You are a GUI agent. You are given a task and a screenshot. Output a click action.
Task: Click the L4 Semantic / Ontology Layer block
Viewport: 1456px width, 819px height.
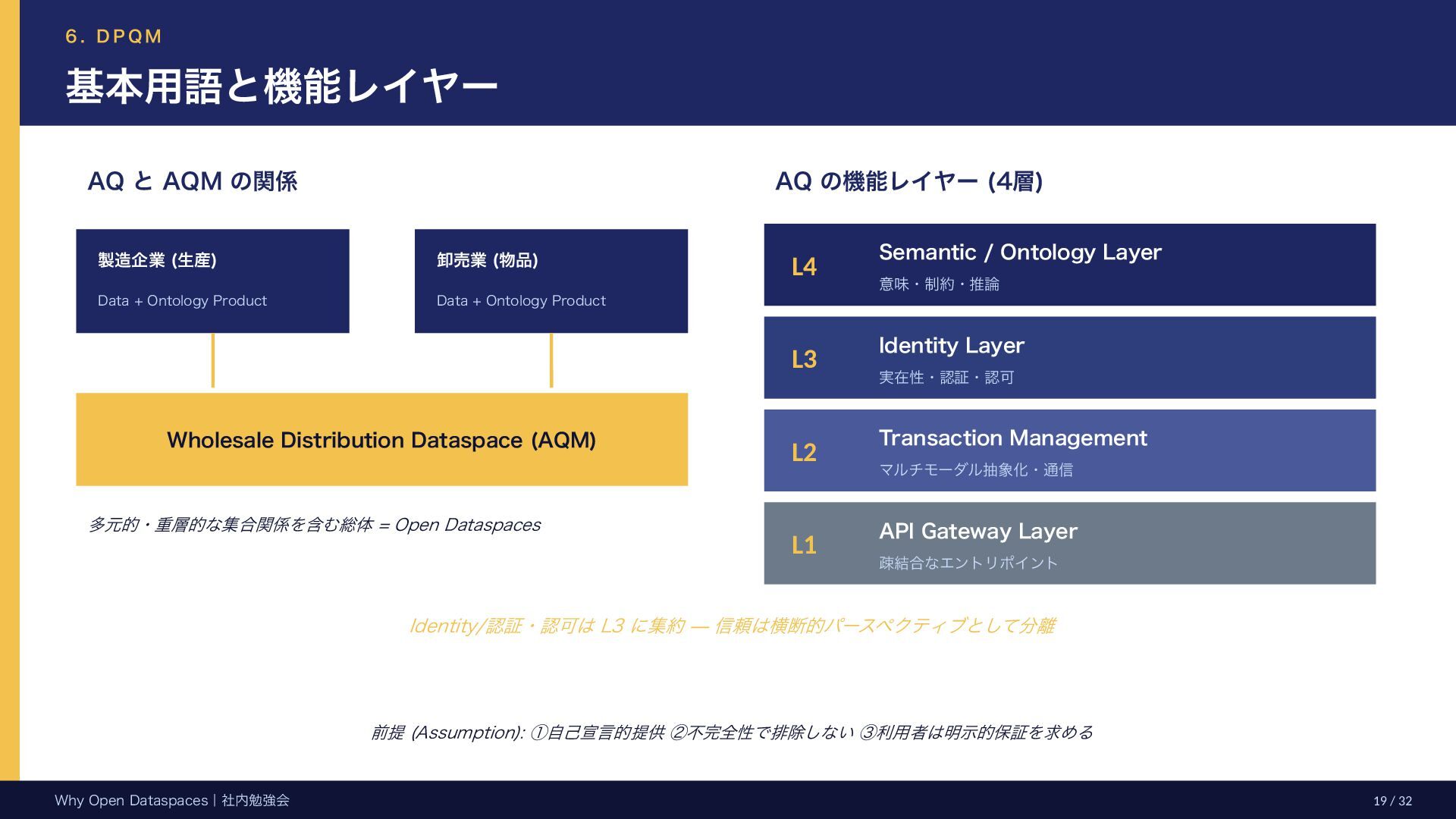coord(1069,265)
